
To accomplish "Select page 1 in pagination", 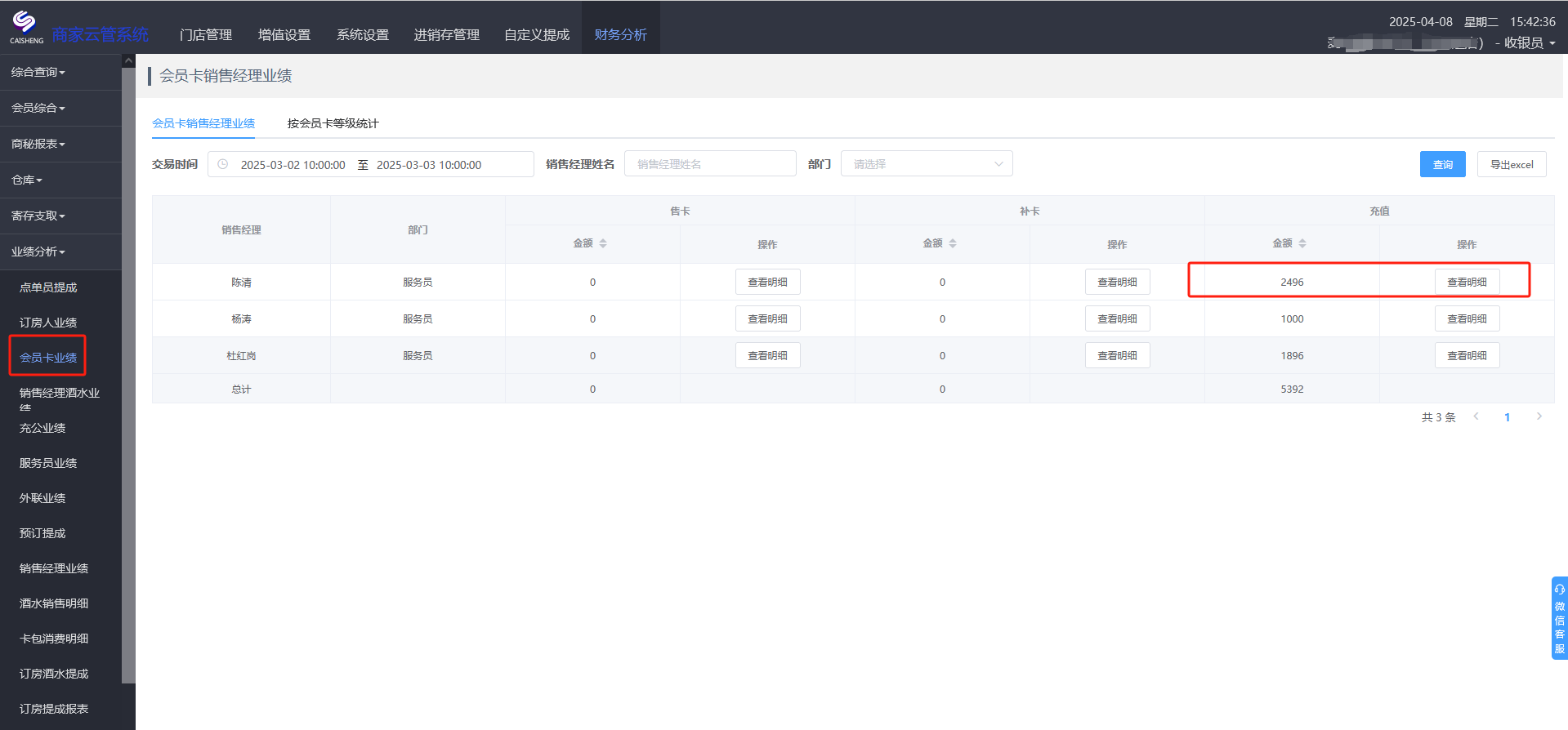I will click(x=1508, y=416).
